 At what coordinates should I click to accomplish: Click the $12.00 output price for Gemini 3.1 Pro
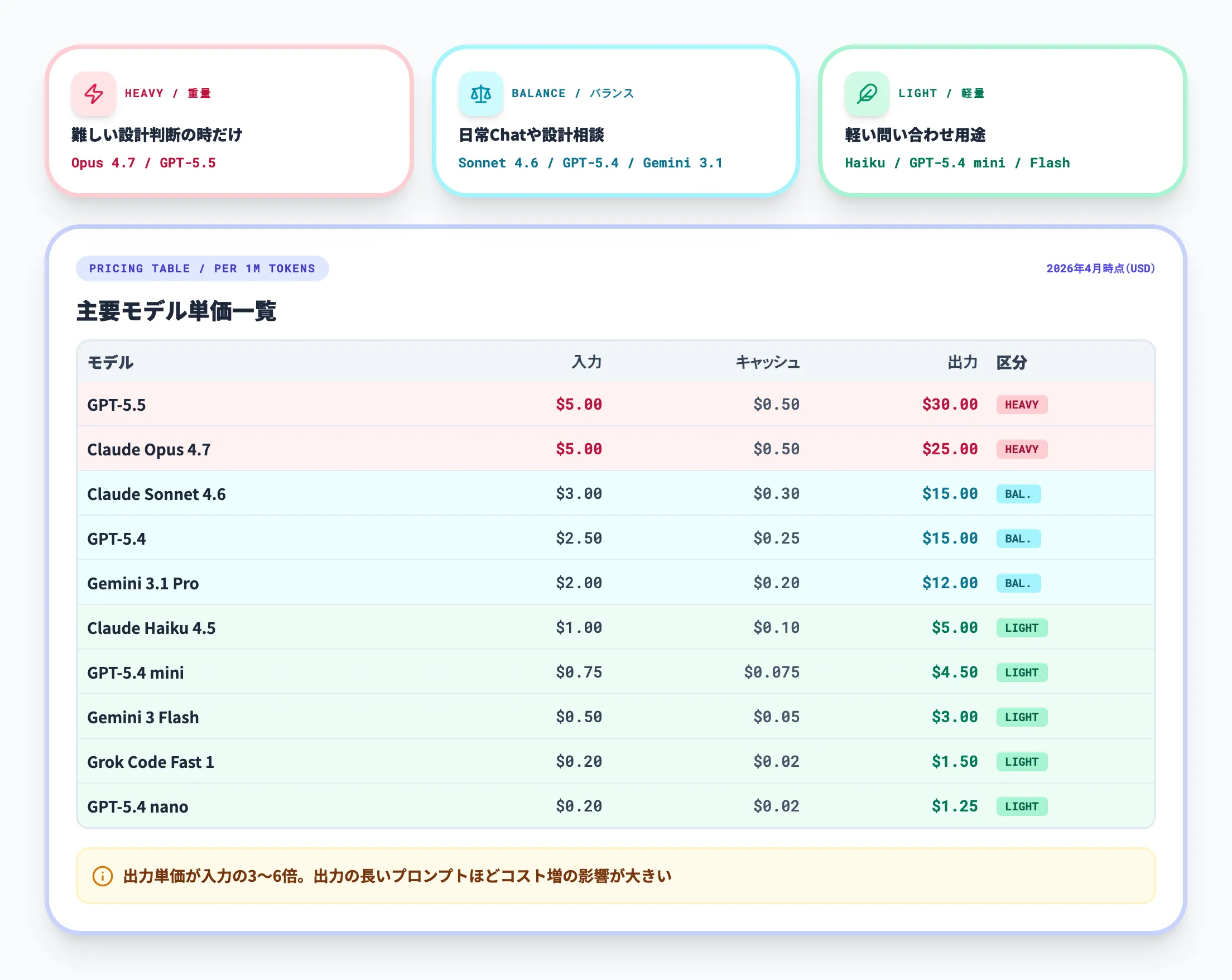click(x=950, y=583)
